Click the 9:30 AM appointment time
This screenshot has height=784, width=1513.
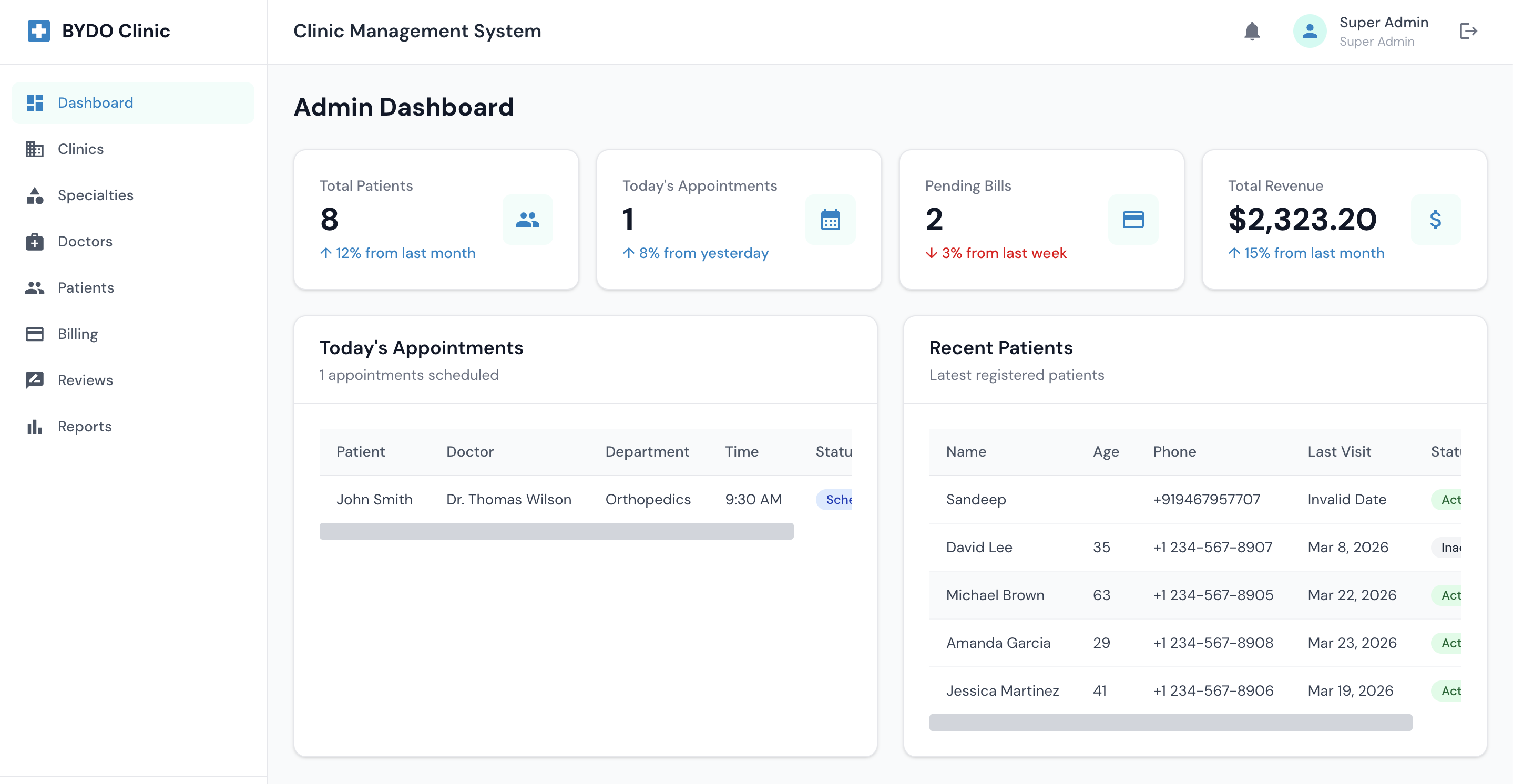click(753, 500)
